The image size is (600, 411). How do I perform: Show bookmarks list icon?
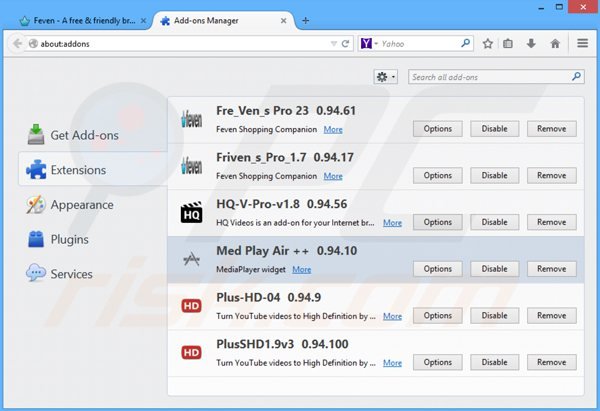[508, 44]
